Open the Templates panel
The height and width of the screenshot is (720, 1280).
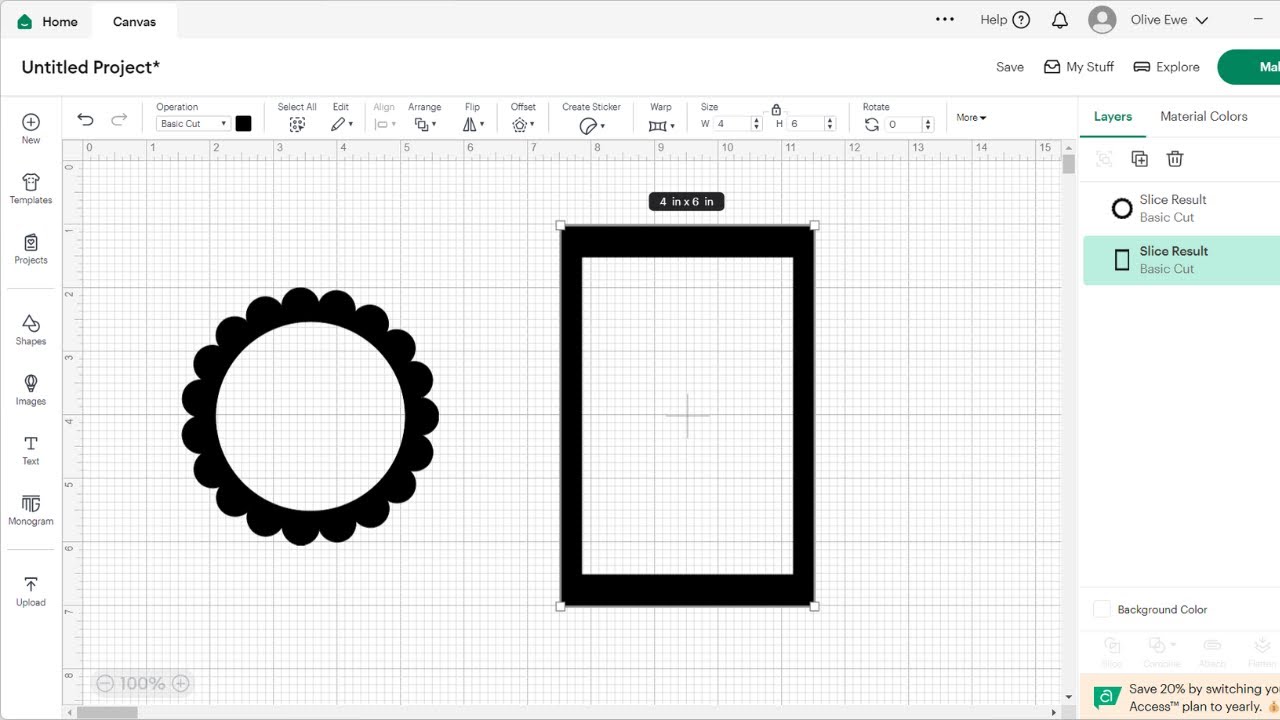coord(31,188)
